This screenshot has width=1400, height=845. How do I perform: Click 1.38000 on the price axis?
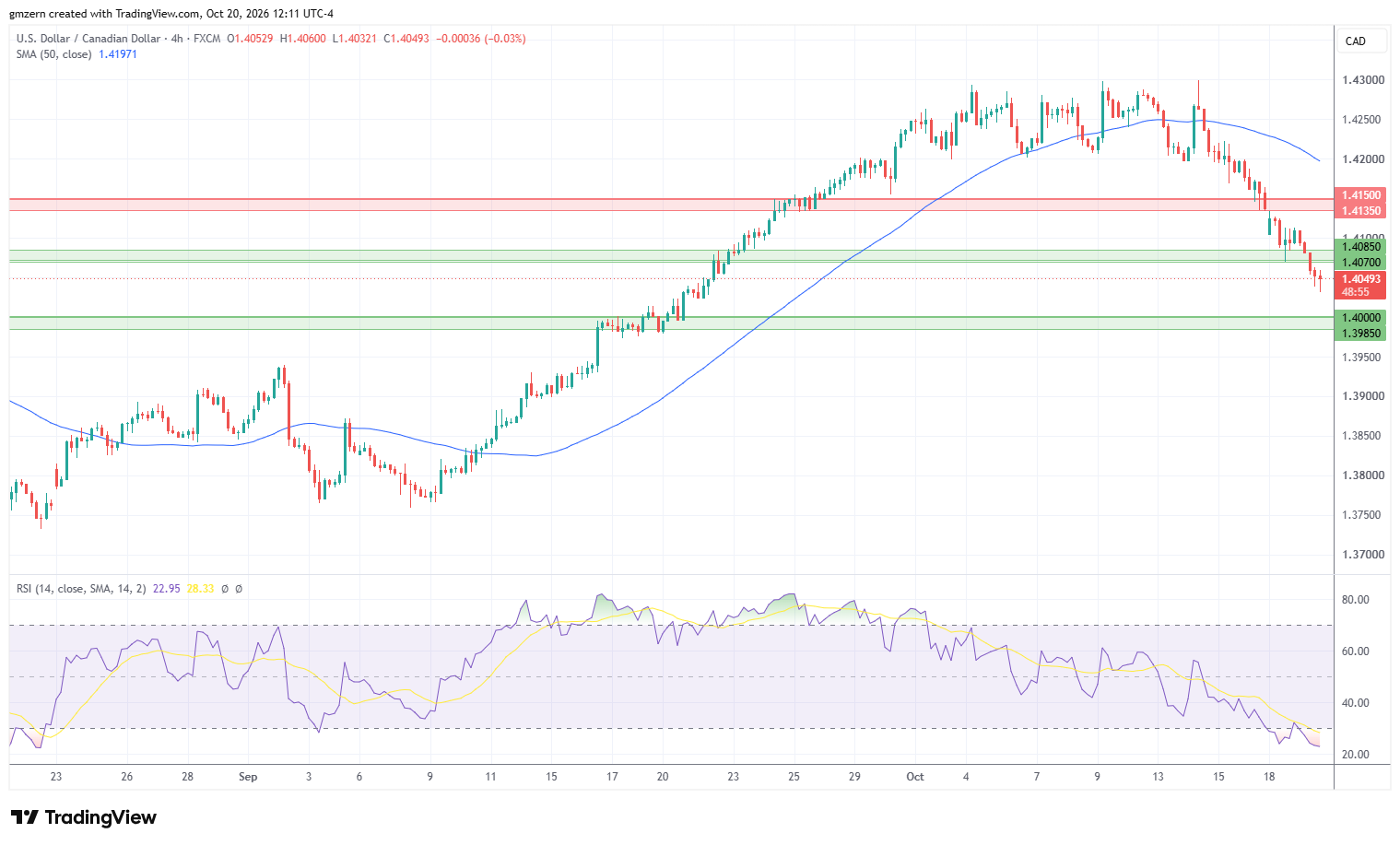[1362, 475]
